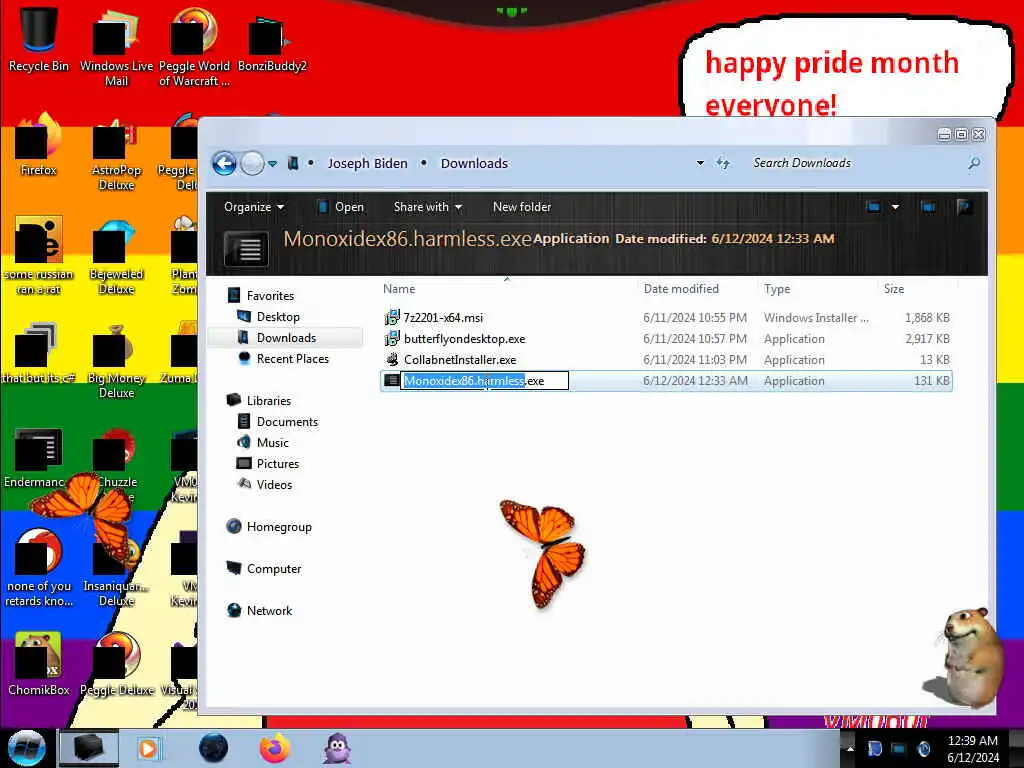Go back with the Explorer back arrow
Screen dimensions: 1024x768
(224, 163)
